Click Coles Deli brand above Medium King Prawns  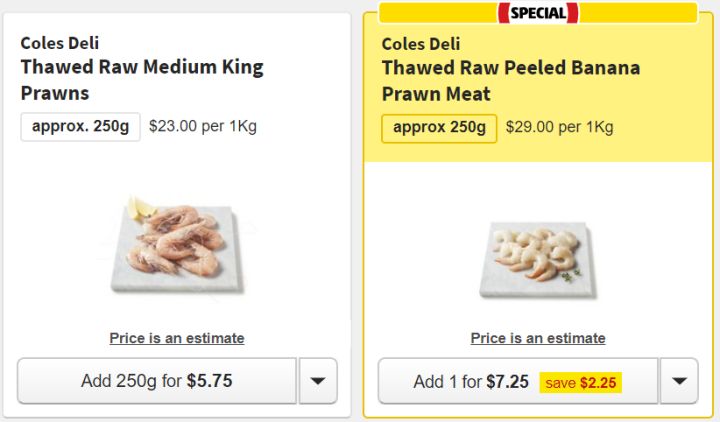pyautogui.click(x=59, y=43)
